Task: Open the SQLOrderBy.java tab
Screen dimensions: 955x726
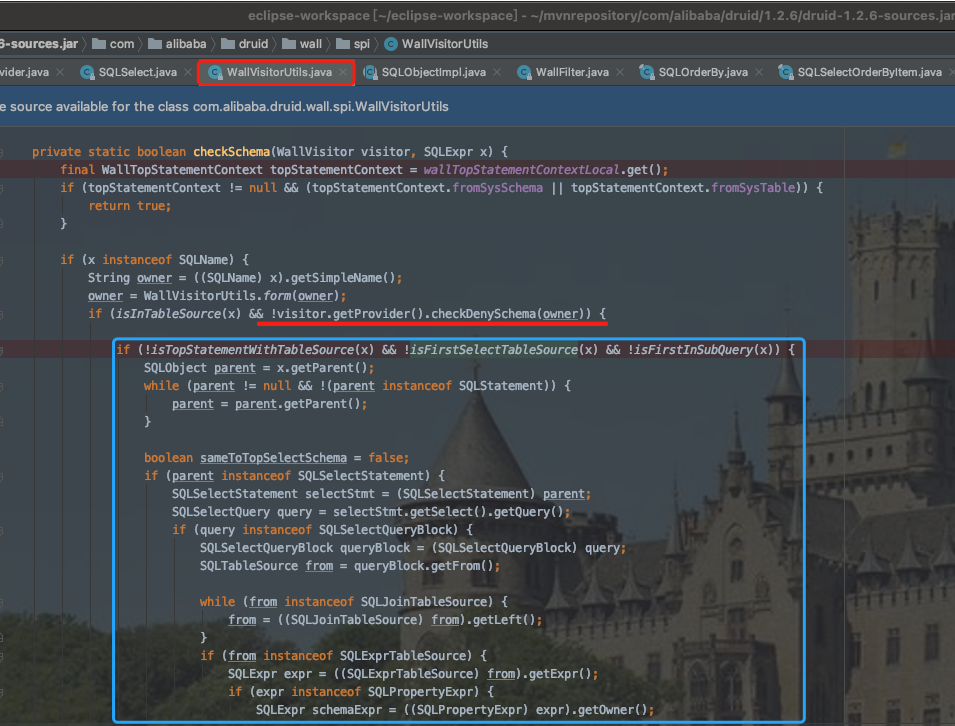Action: [703, 72]
